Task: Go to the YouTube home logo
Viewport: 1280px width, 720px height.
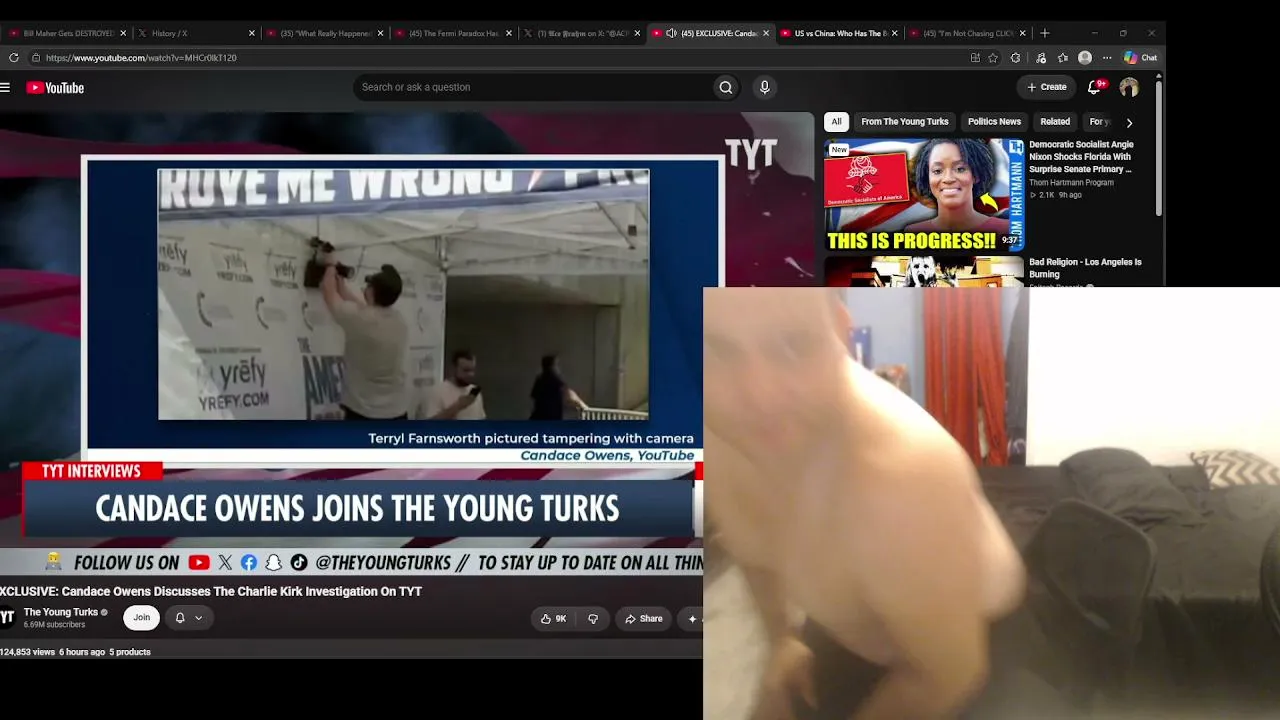Action: point(55,88)
